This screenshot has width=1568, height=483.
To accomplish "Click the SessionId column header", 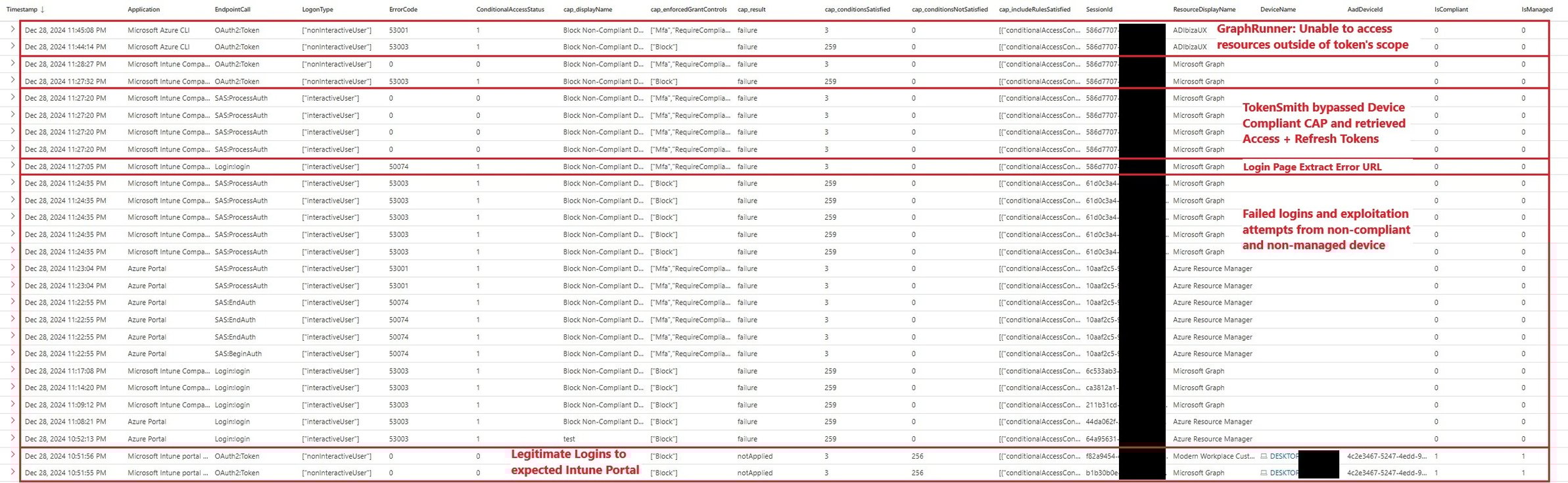I will [1099, 10].
